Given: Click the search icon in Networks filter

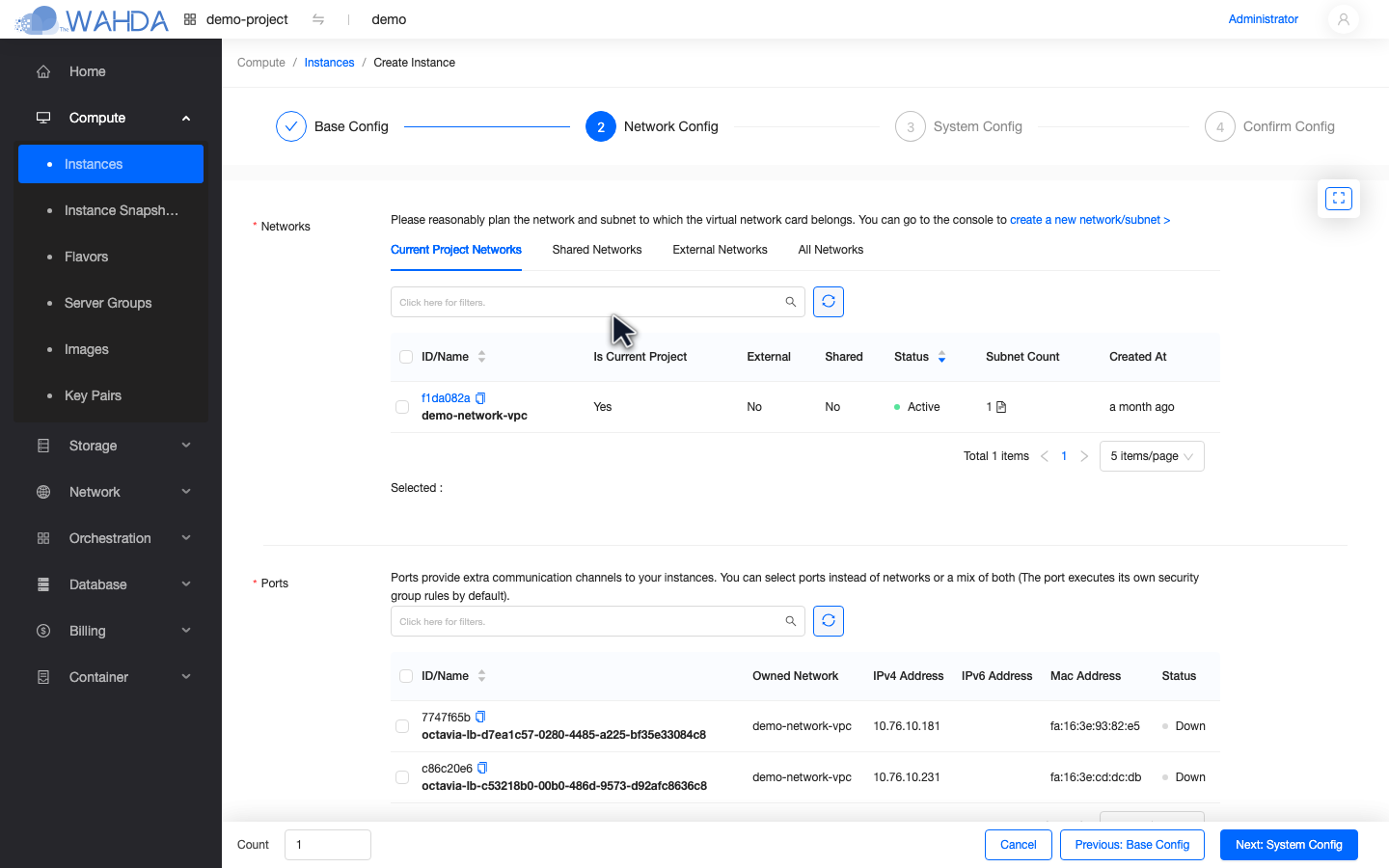Looking at the screenshot, I should coord(791,302).
